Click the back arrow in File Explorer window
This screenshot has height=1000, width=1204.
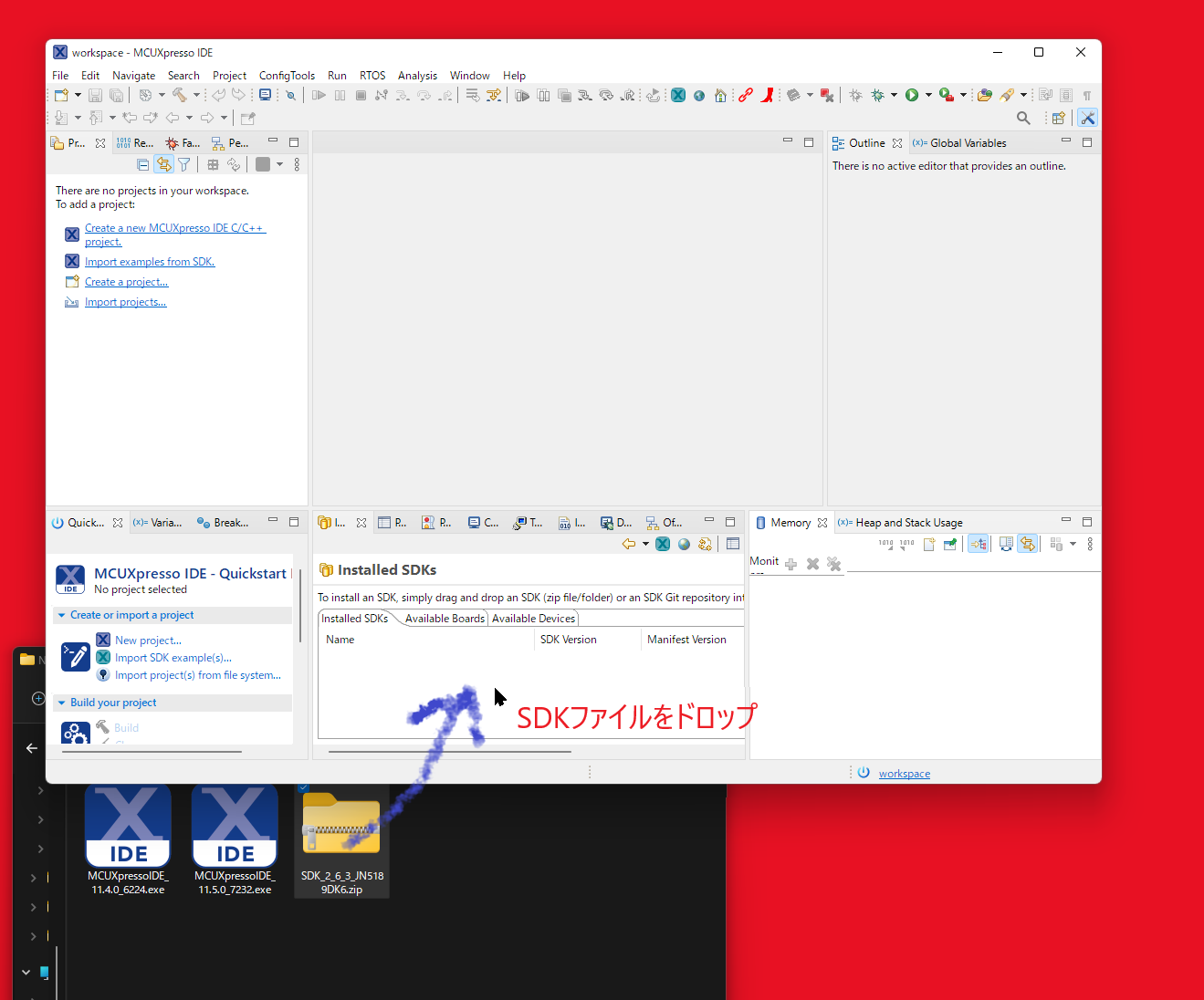(x=32, y=748)
